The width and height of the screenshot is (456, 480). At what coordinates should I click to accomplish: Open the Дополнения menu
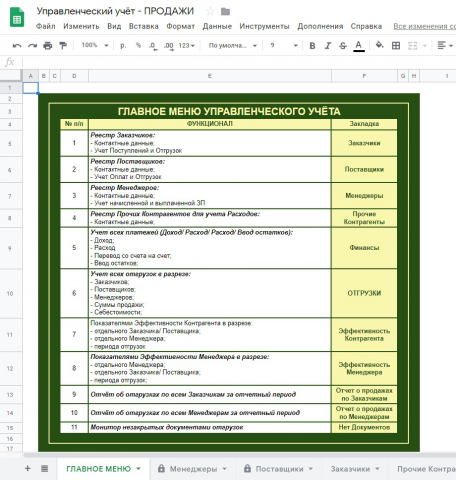pyautogui.click(x=320, y=26)
